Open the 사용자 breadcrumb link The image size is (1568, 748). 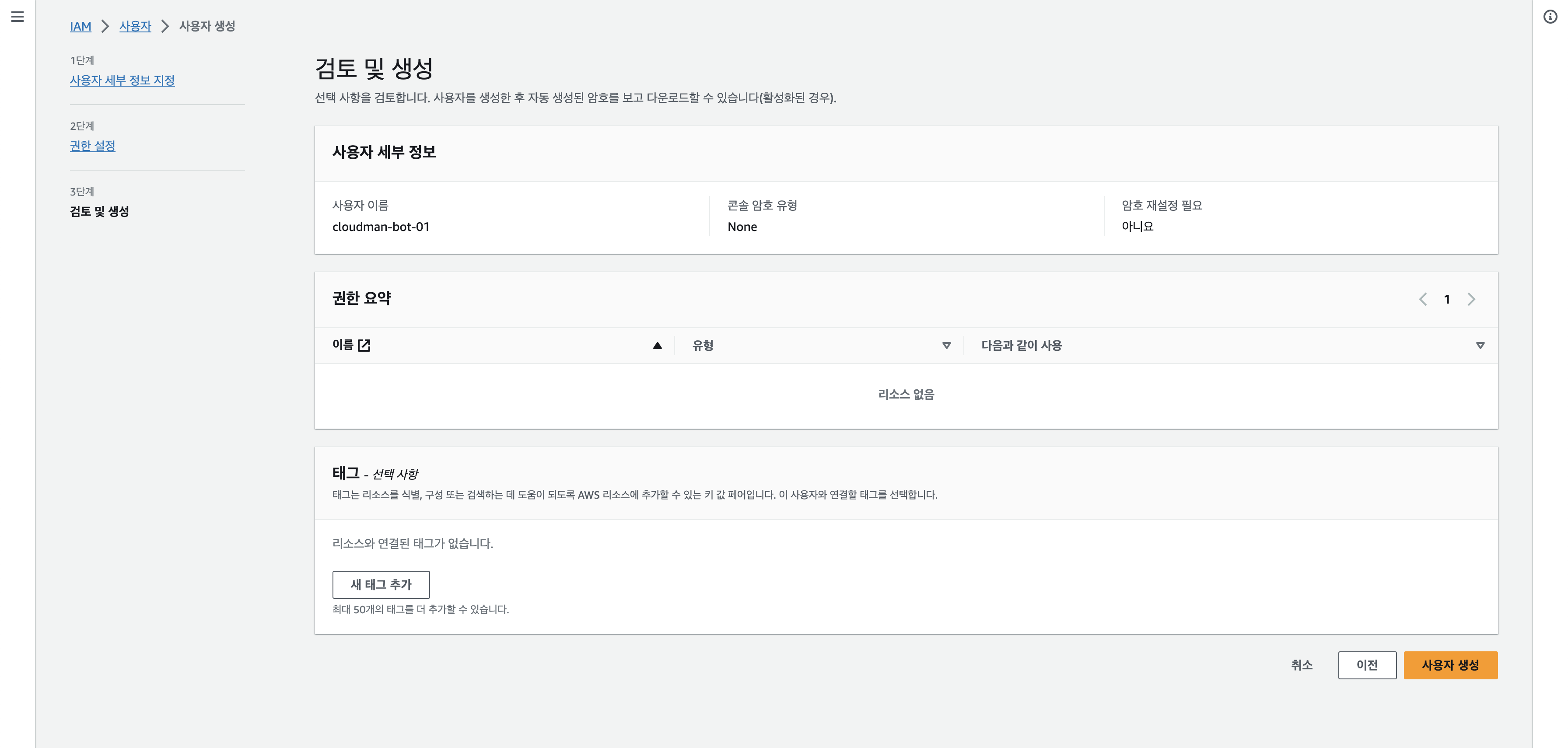(x=135, y=26)
